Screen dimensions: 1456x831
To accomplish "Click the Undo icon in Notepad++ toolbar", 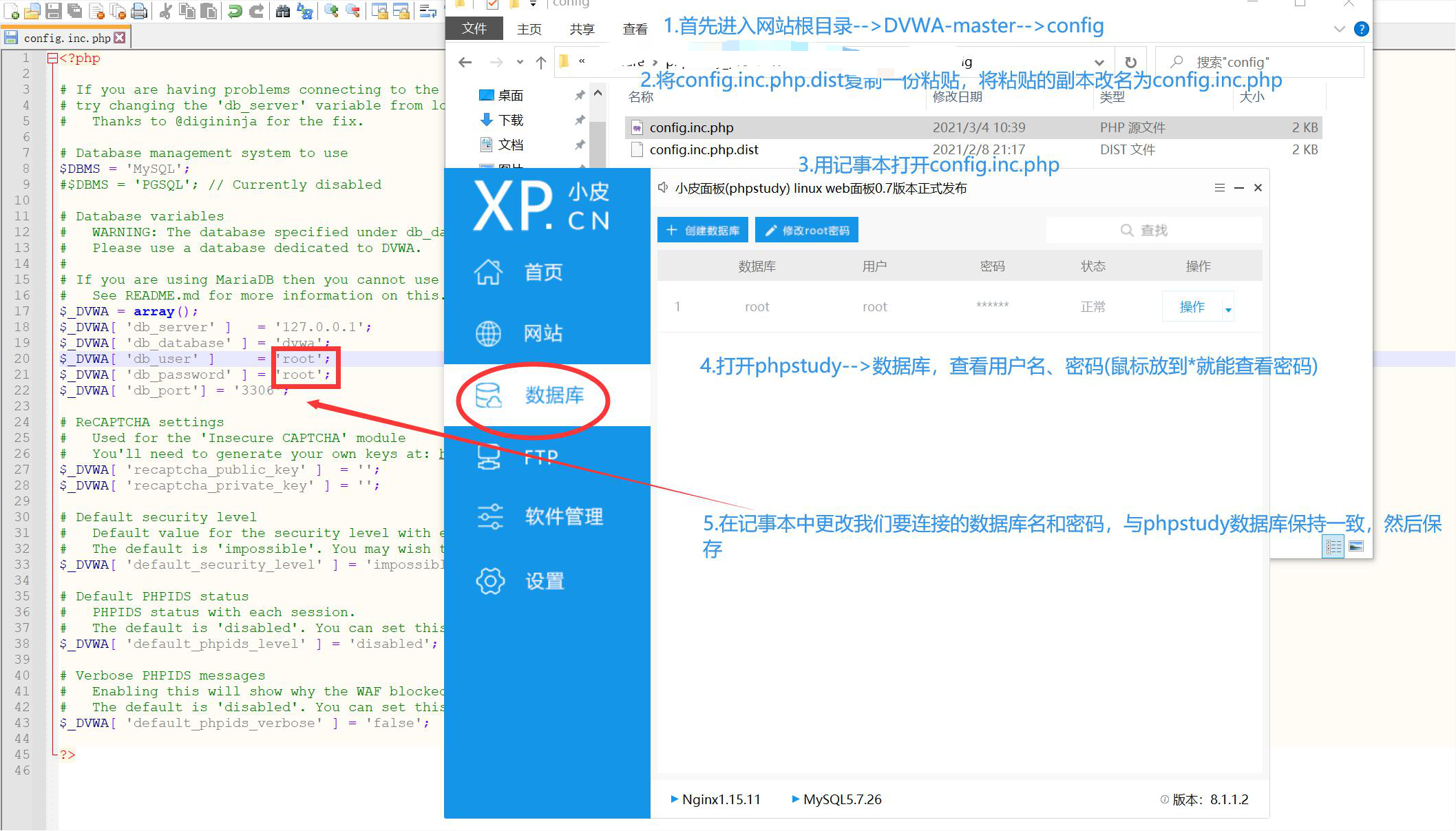I will [x=235, y=12].
